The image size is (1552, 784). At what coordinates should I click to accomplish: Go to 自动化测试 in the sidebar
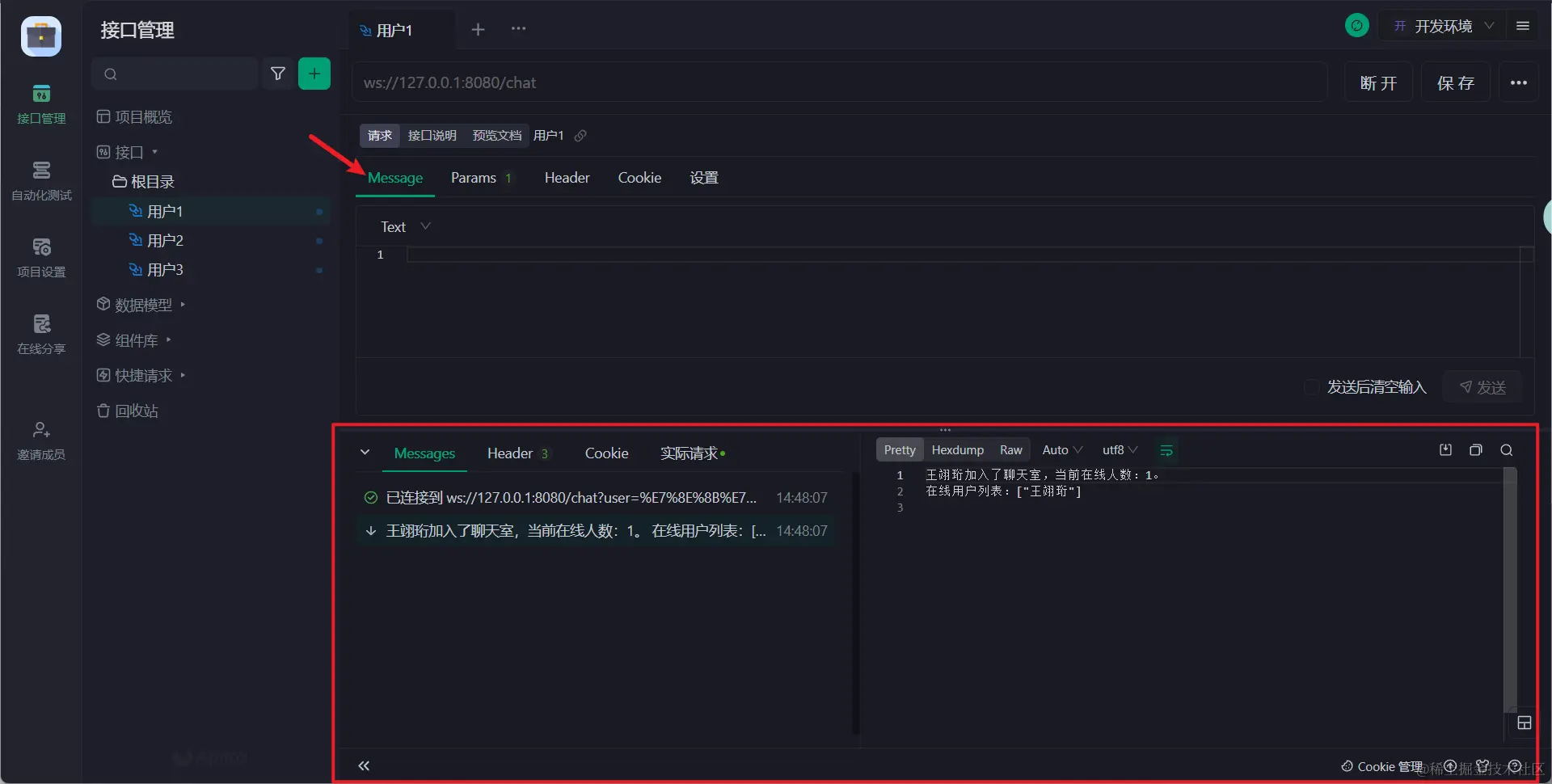click(41, 181)
